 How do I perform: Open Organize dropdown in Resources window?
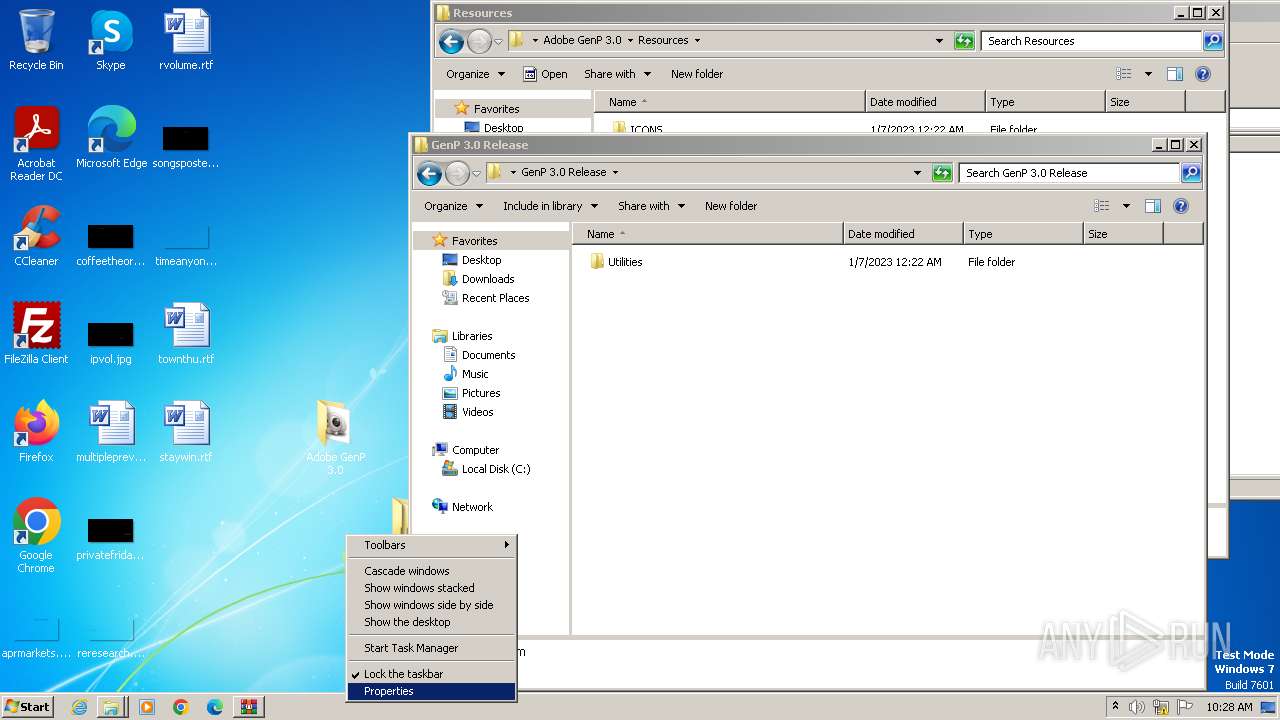[475, 74]
